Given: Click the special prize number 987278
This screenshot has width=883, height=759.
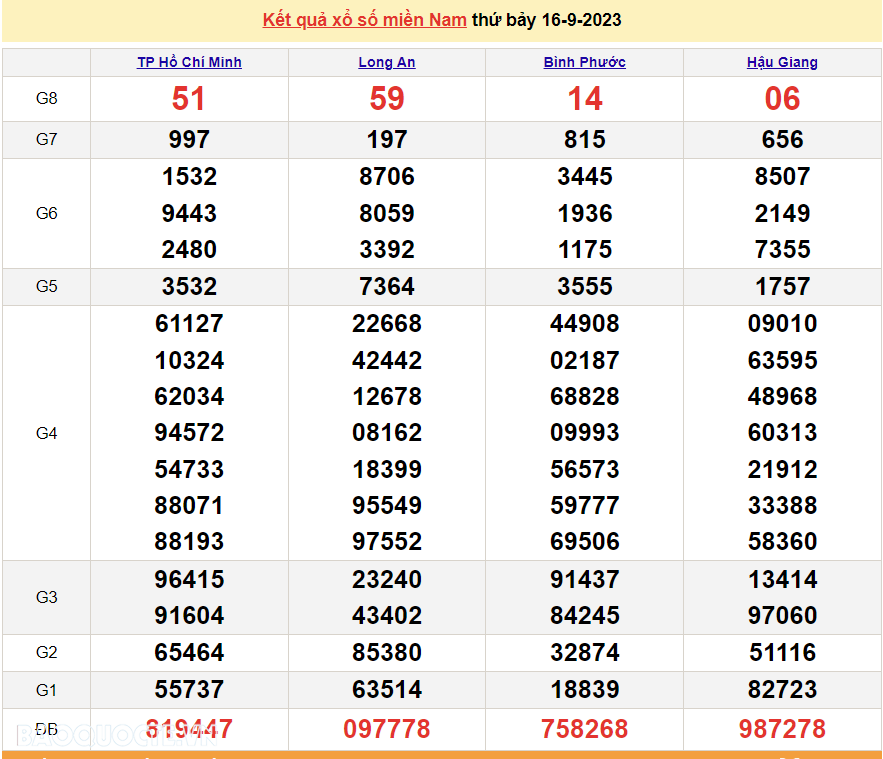Looking at the screenshot, I should [x=782, y=729].
